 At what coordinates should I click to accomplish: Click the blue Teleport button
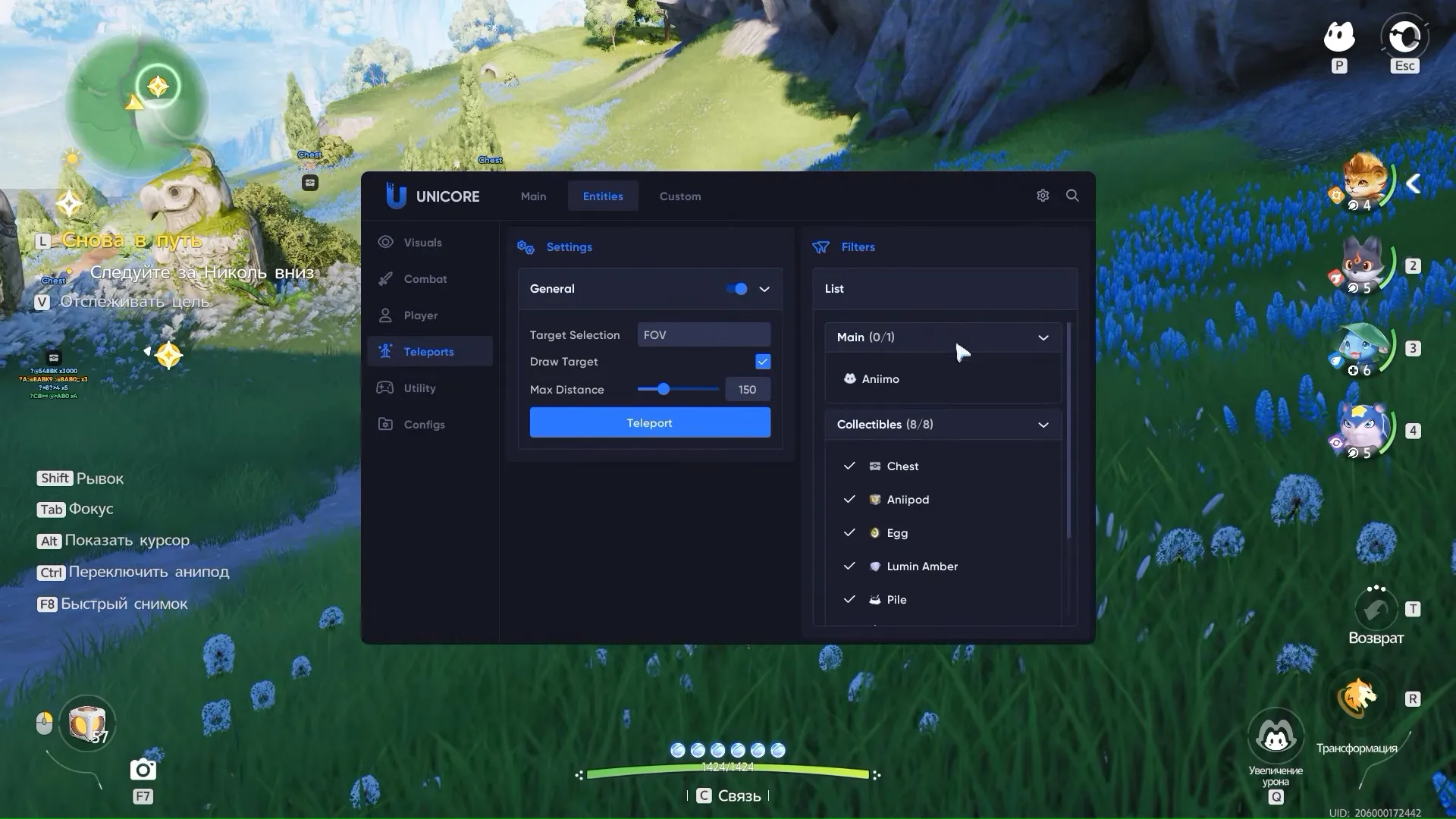click(x=650, y=422)
